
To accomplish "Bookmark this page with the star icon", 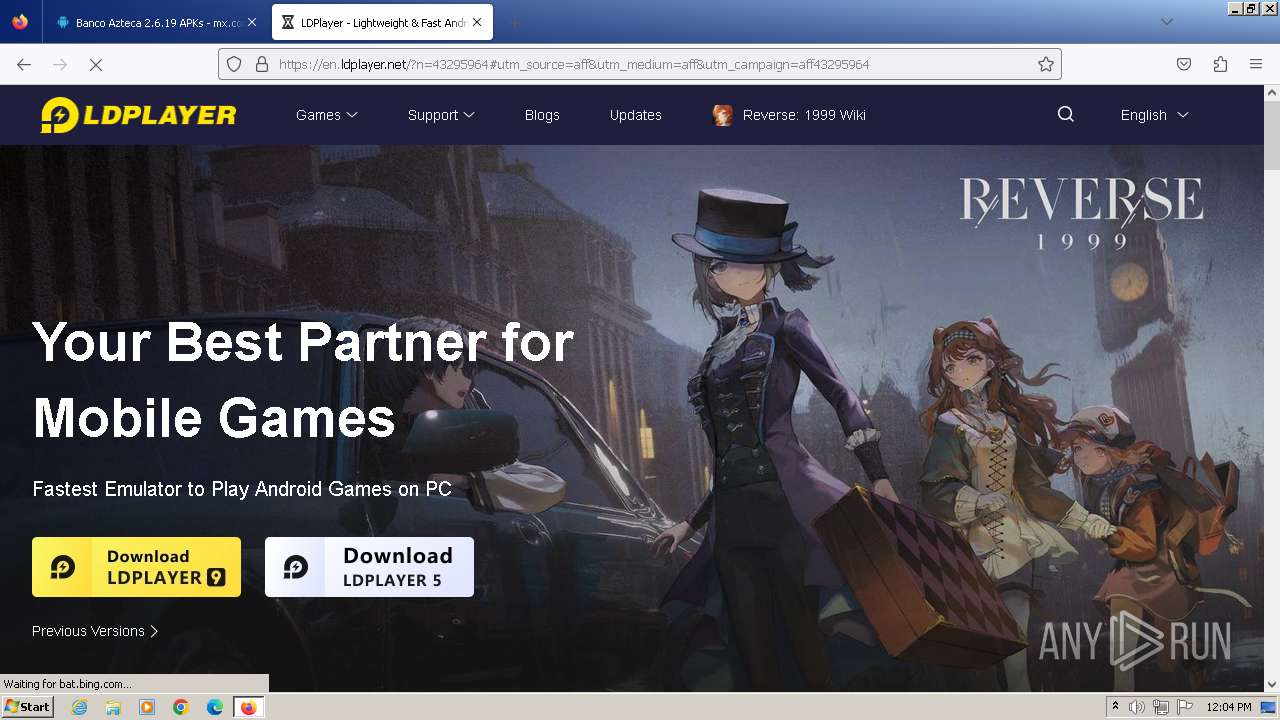I will click(1046, 64).
